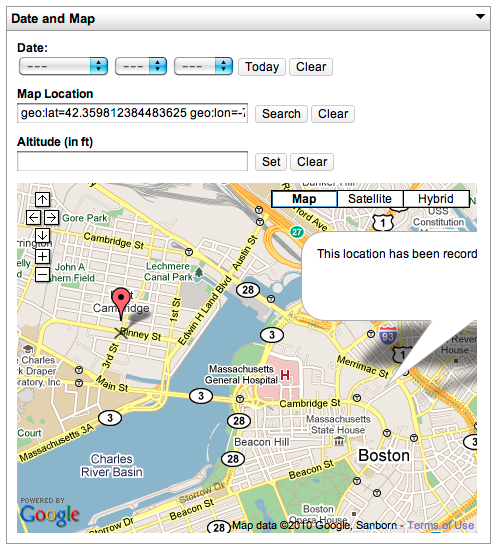Viewport: 501px width, 558px height.
Task: Click the Lechmere Canal Park tree icon
Action: coord(199,273)
